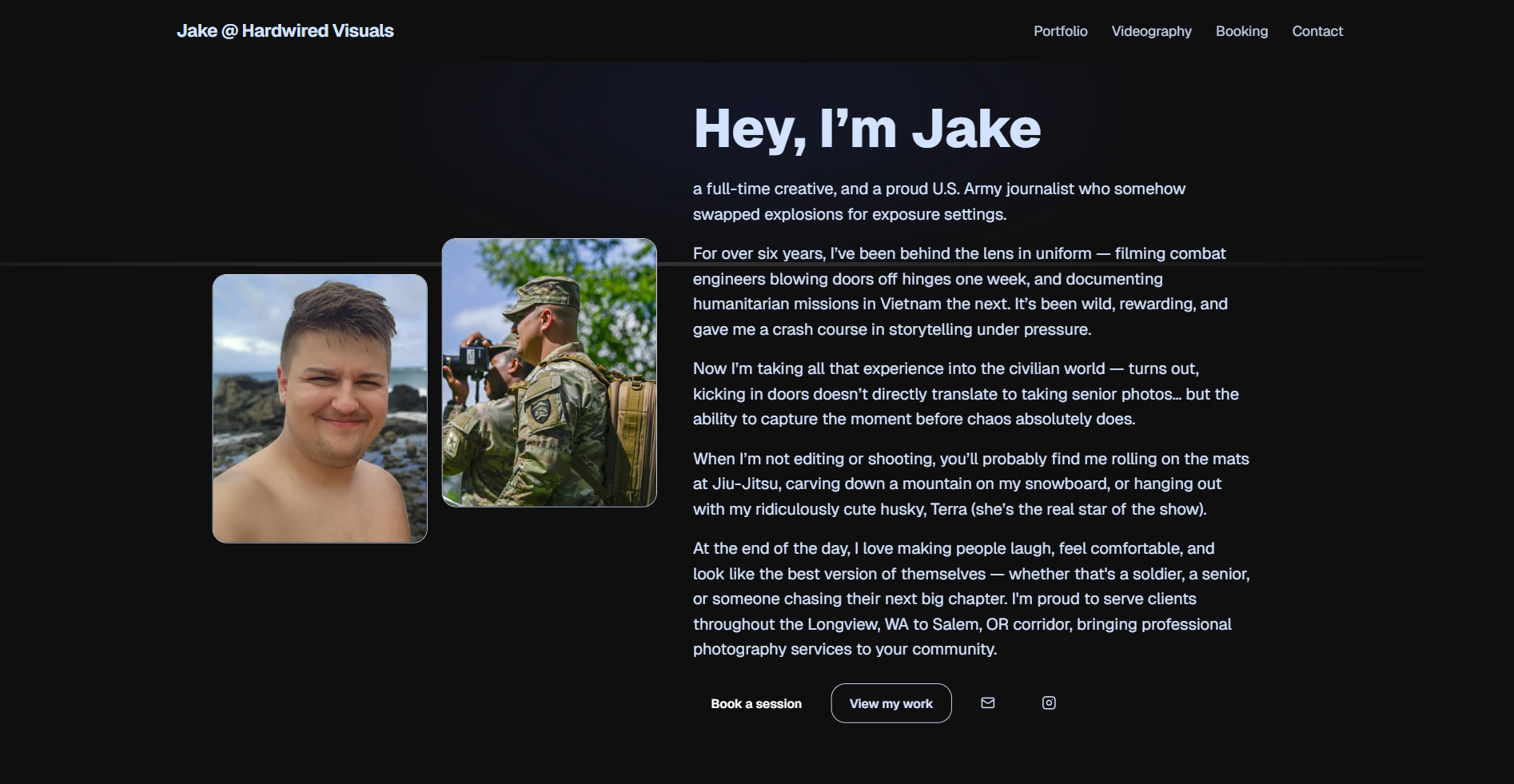Click View my work outlined button
1514x784 pixels.
click(890, 703)
